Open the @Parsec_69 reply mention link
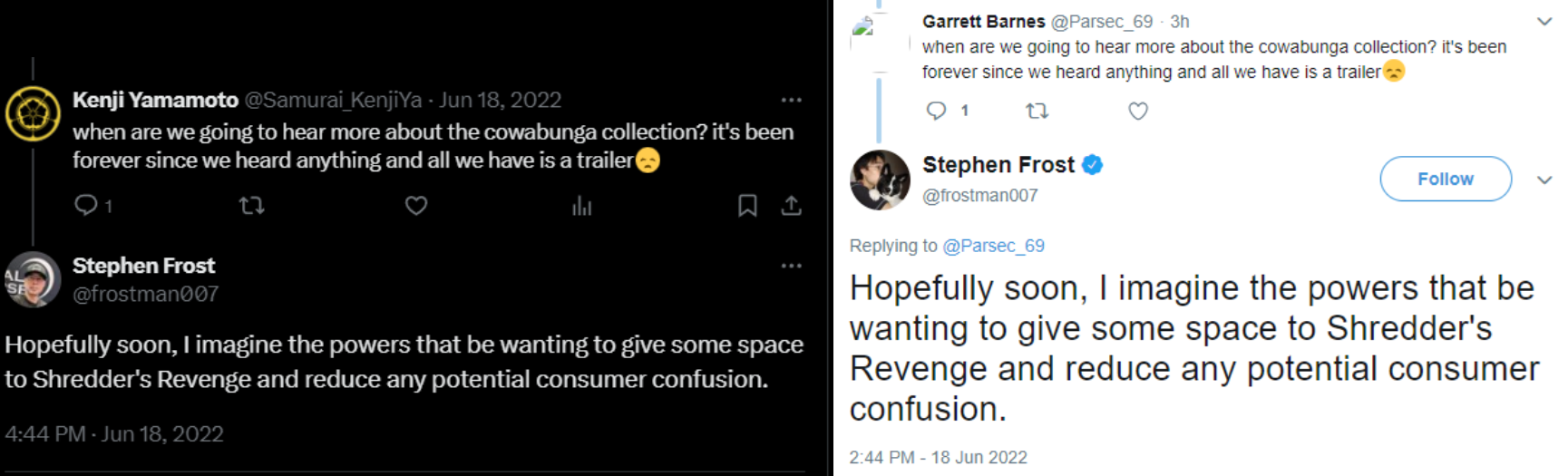Screen dimensions: 1568x476 pyautogui.click(x=993, y=246)
